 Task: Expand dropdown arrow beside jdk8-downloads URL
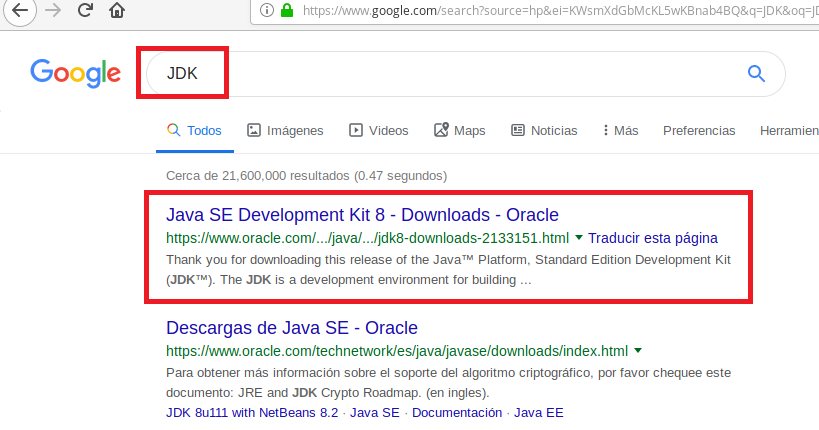[x=579, y=238]
